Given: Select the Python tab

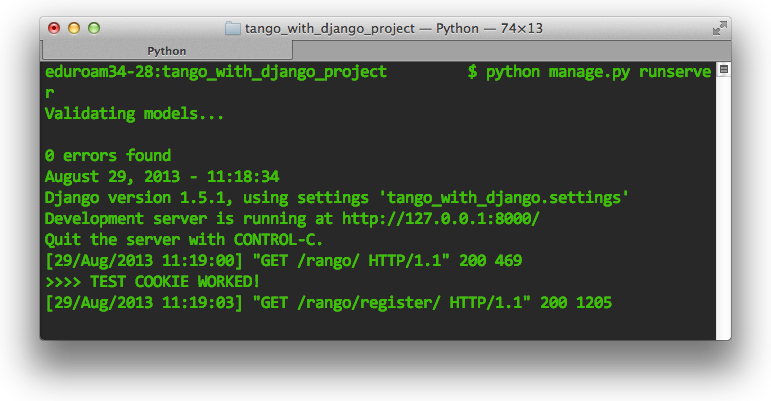Looking at the screenshot, I should 167,51.
